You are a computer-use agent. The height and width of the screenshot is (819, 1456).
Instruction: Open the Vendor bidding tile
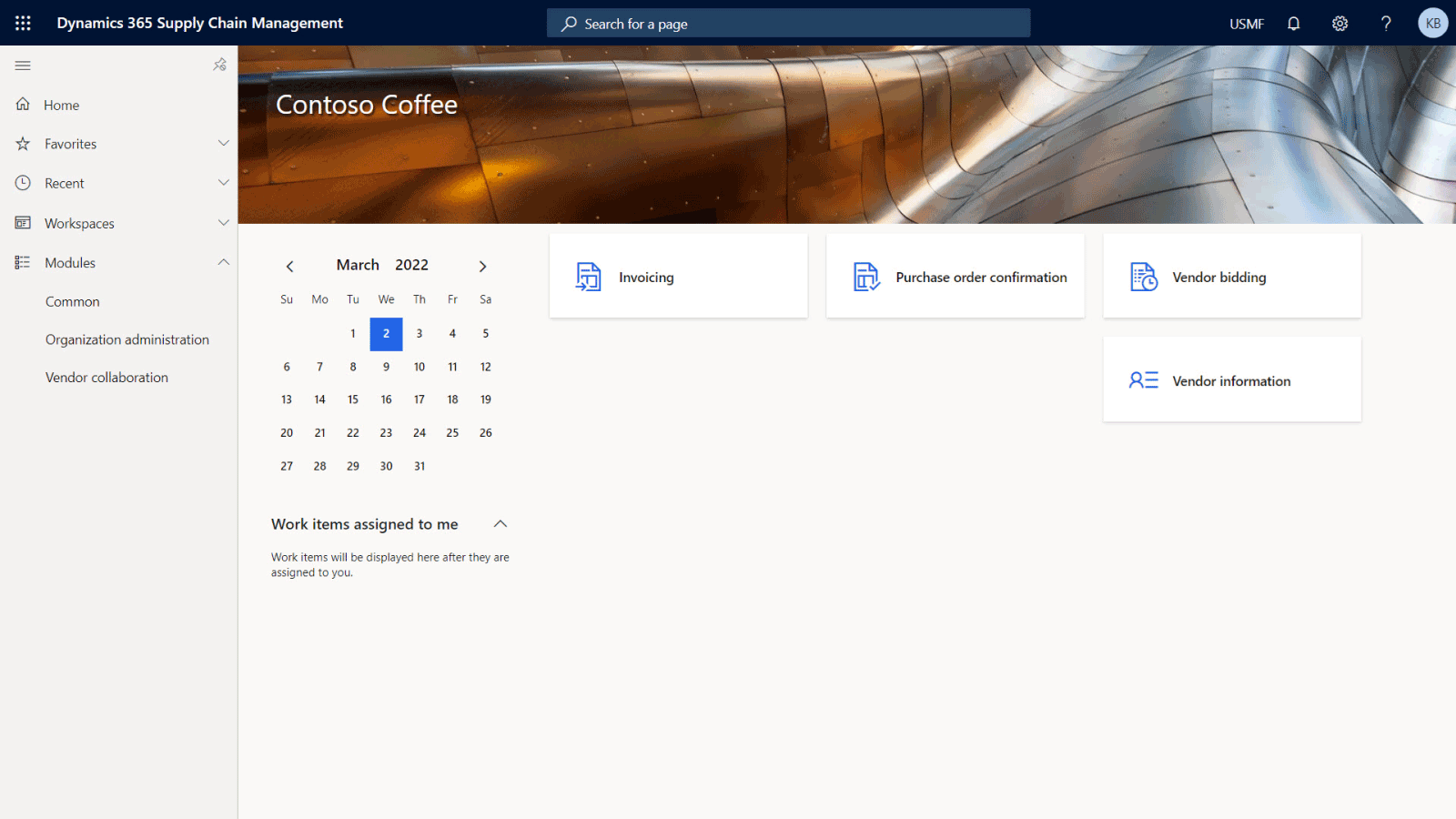click(x=1230, y=276)
